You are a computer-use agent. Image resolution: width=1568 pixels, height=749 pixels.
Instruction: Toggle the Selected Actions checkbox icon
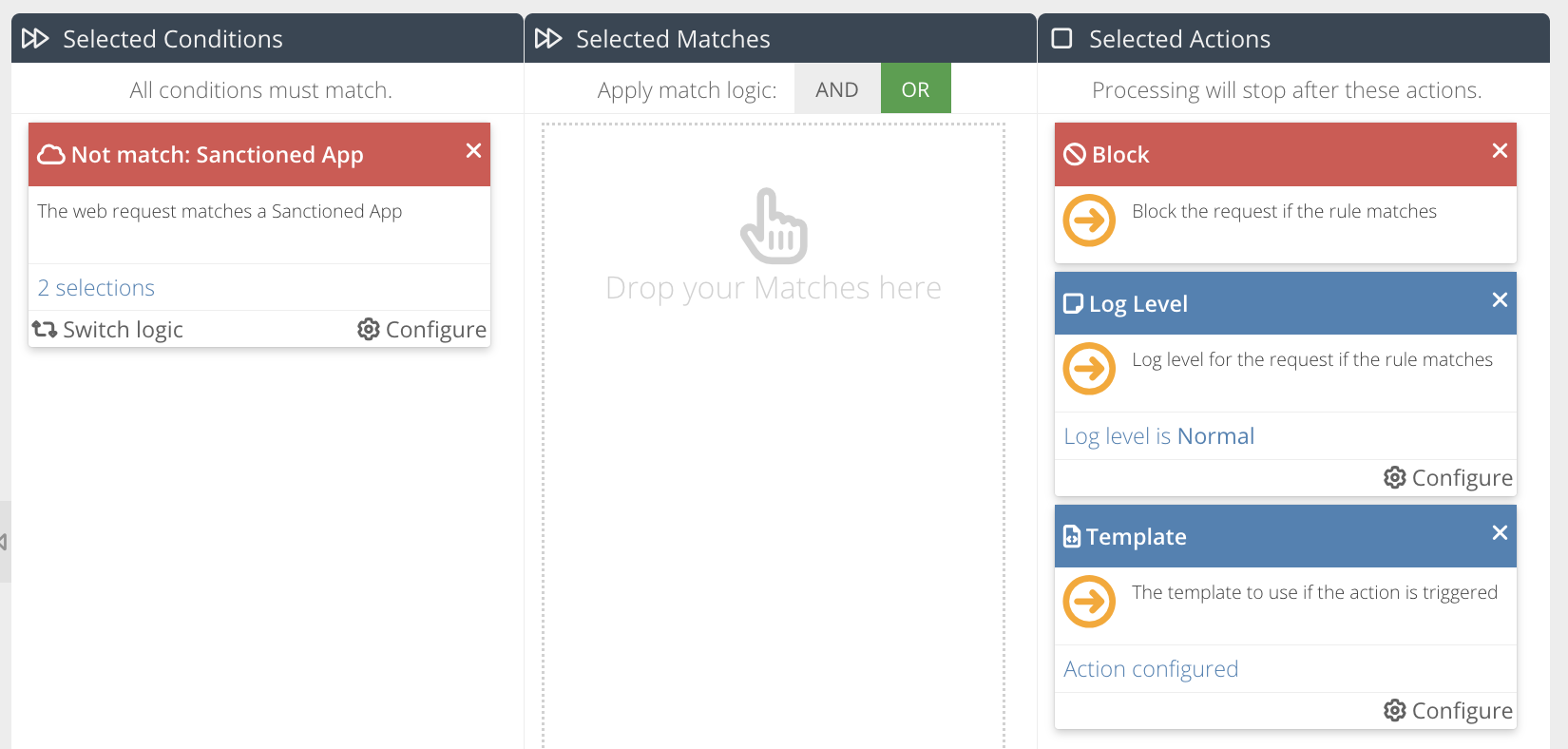1062,39
